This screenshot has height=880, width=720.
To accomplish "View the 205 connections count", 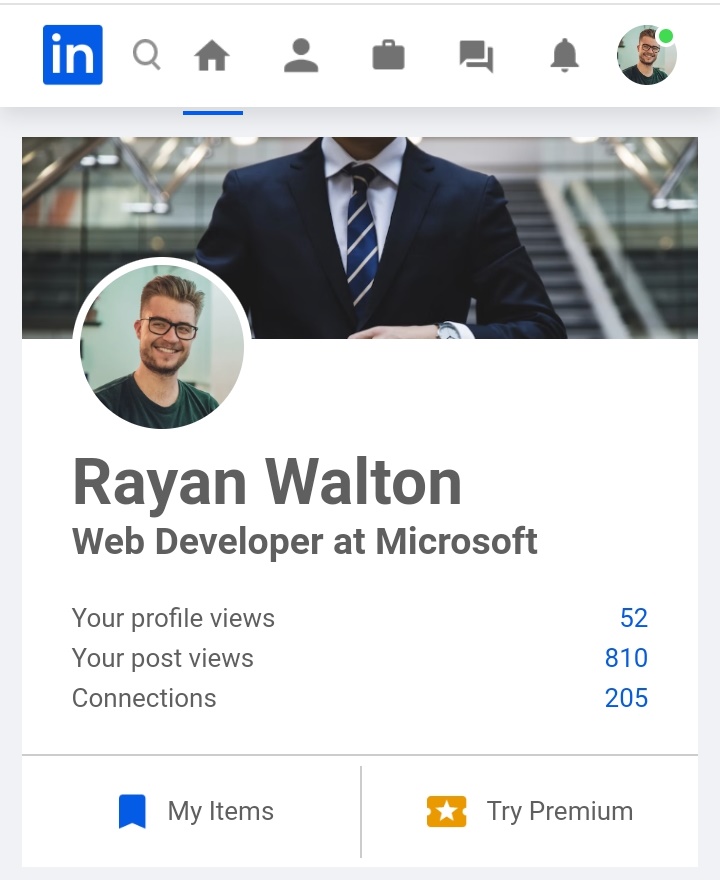I will (626, 698).
